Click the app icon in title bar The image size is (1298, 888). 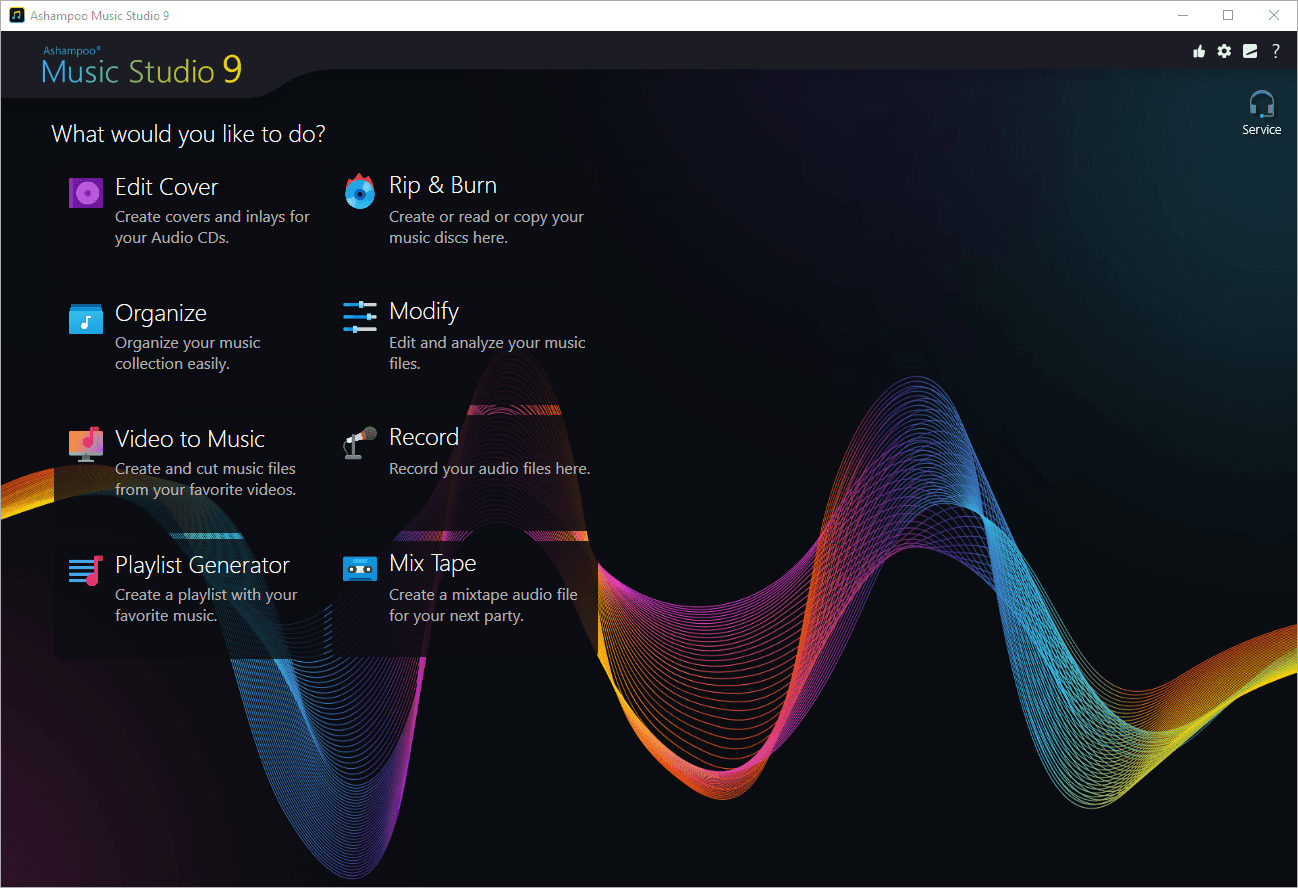click(16, 15)
